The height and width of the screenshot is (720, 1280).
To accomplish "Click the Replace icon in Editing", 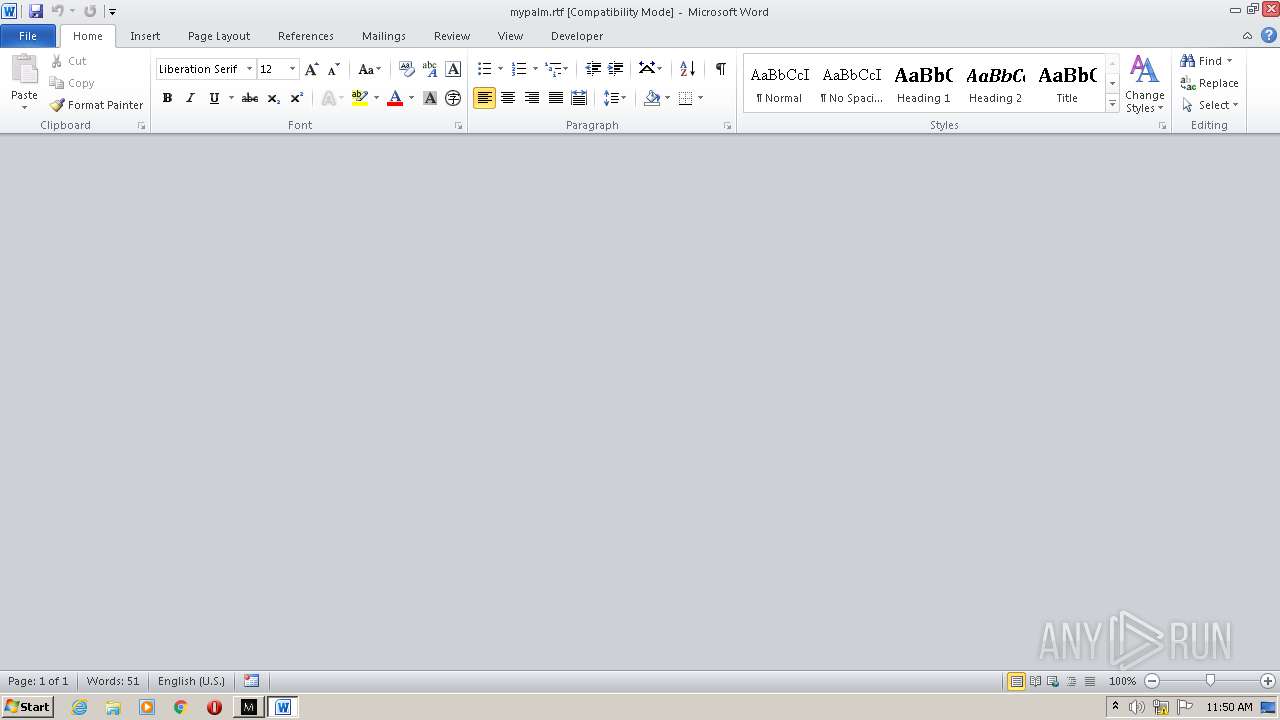I will (x=1188, y=83).
